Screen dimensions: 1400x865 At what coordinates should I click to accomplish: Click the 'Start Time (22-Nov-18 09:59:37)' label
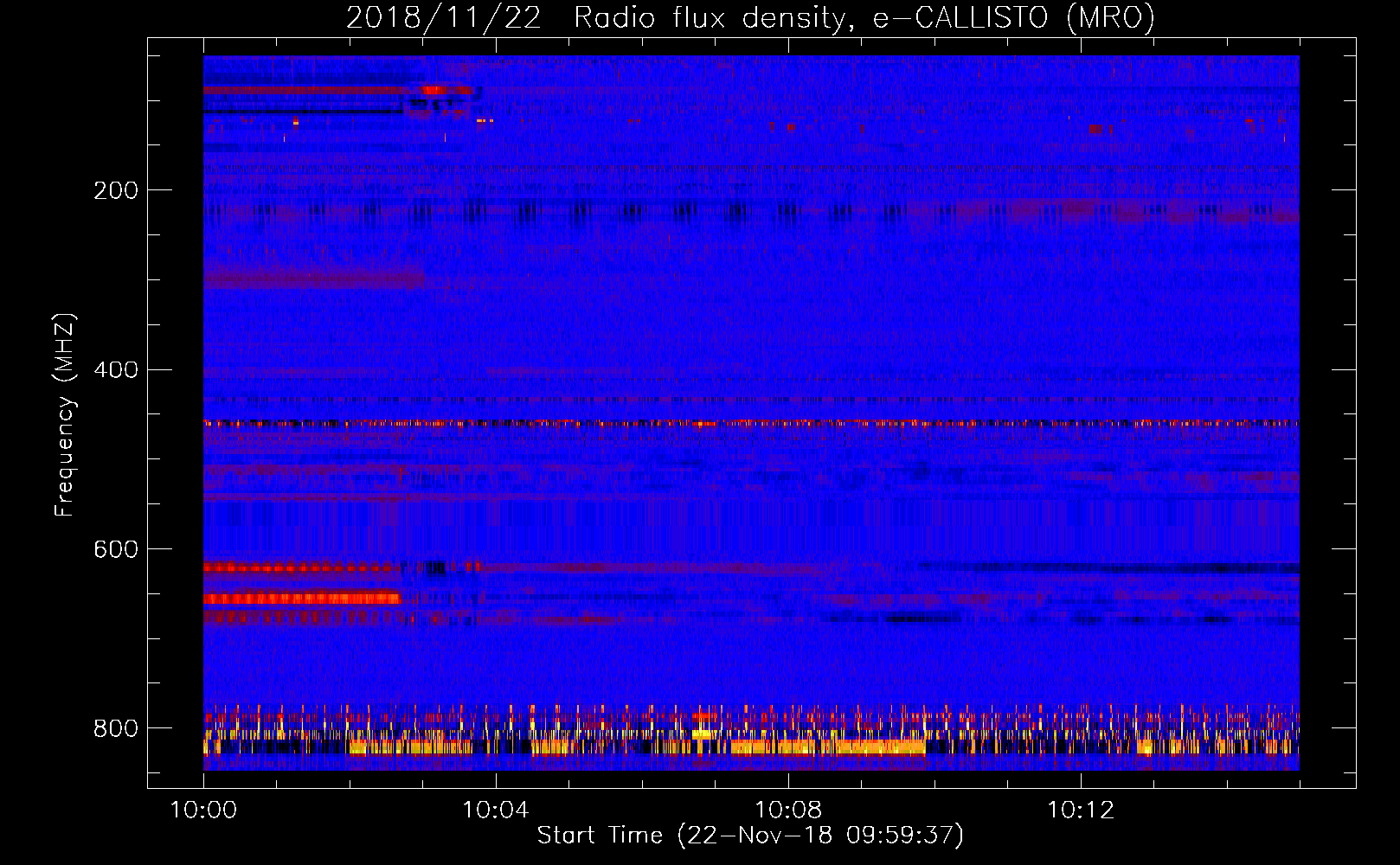[x=750, y=836]
